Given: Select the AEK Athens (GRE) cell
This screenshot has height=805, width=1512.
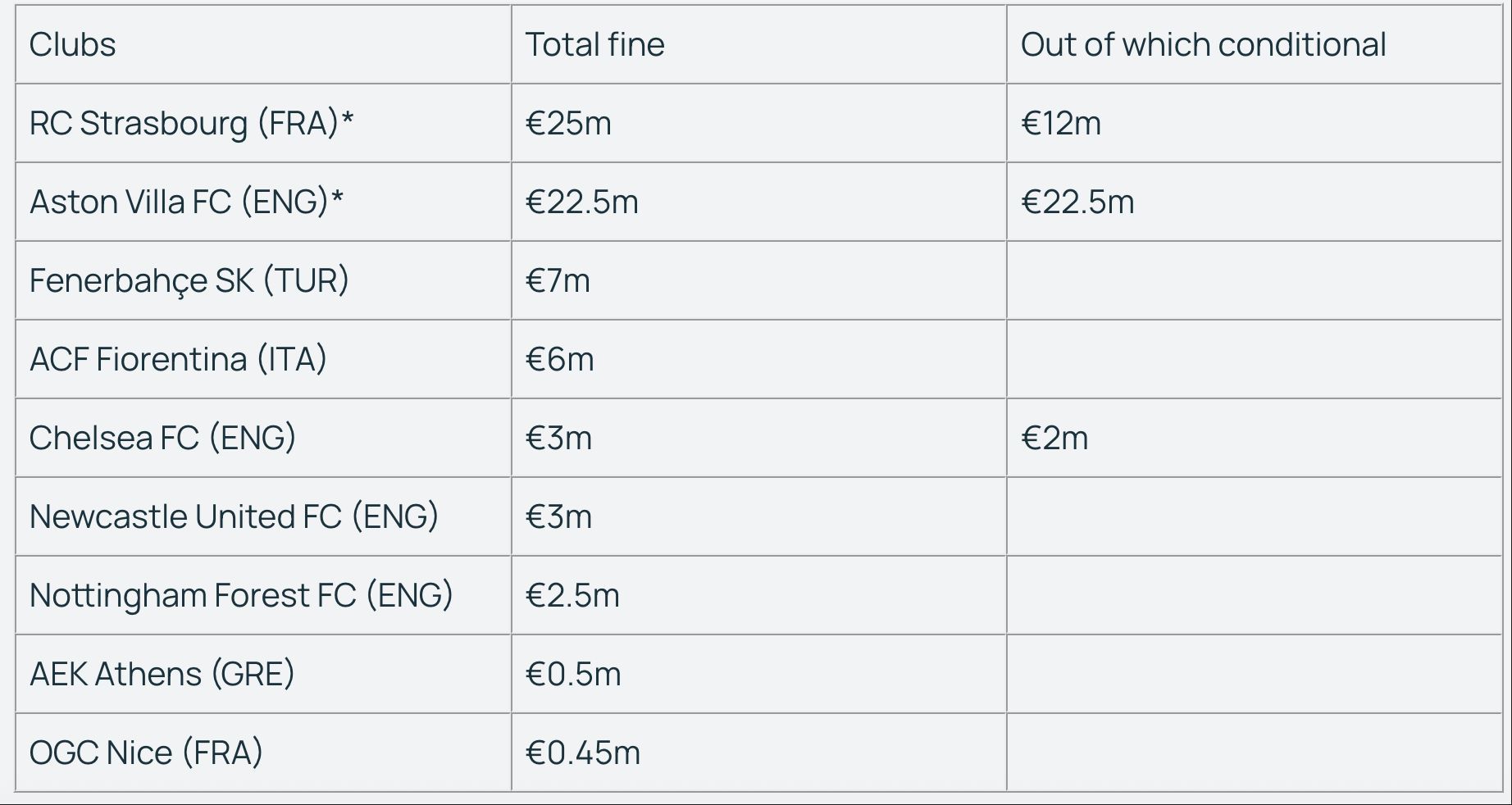Looking at the screenshot, I should [263, 674].
